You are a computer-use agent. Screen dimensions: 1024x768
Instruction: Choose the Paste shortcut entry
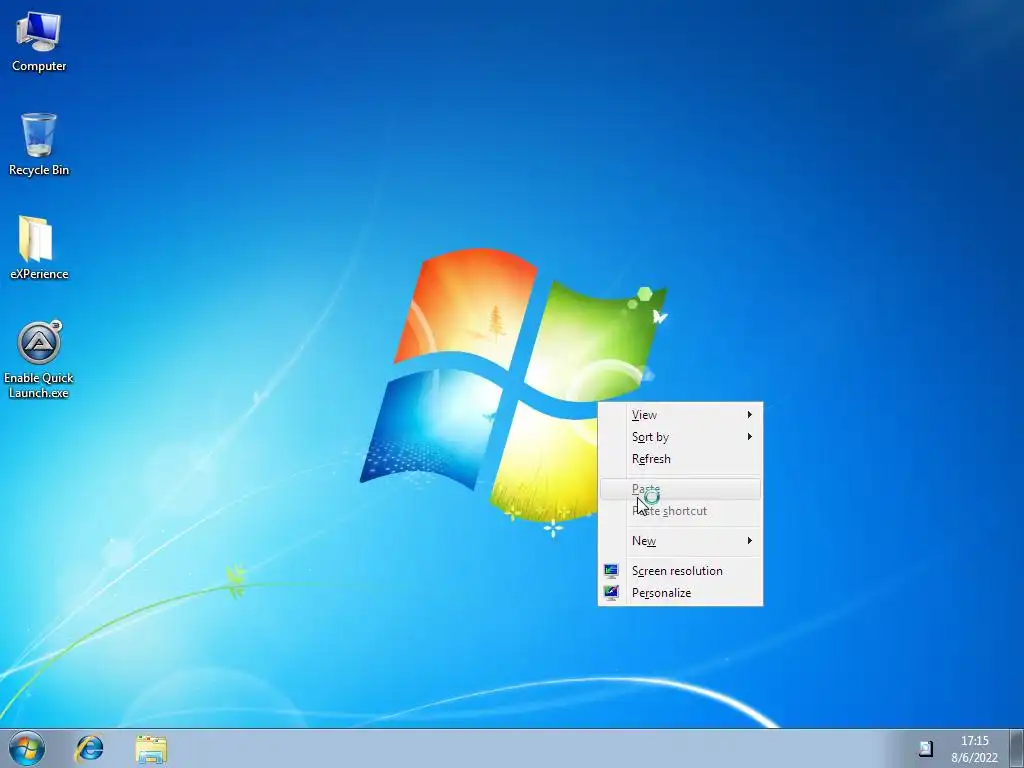point(680,511)
